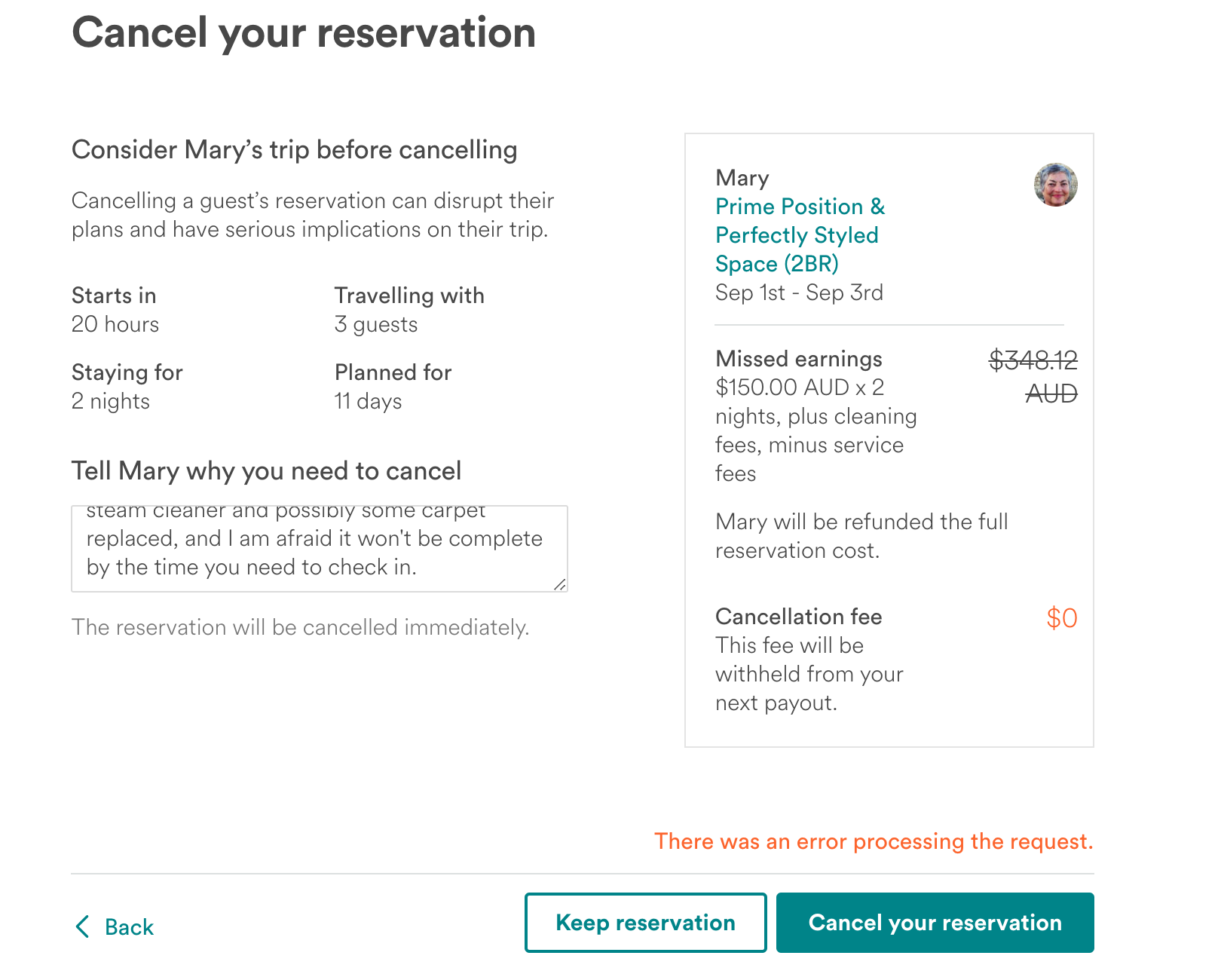Click the orange error processing message
1224x980 pixels.
point(874,841)
